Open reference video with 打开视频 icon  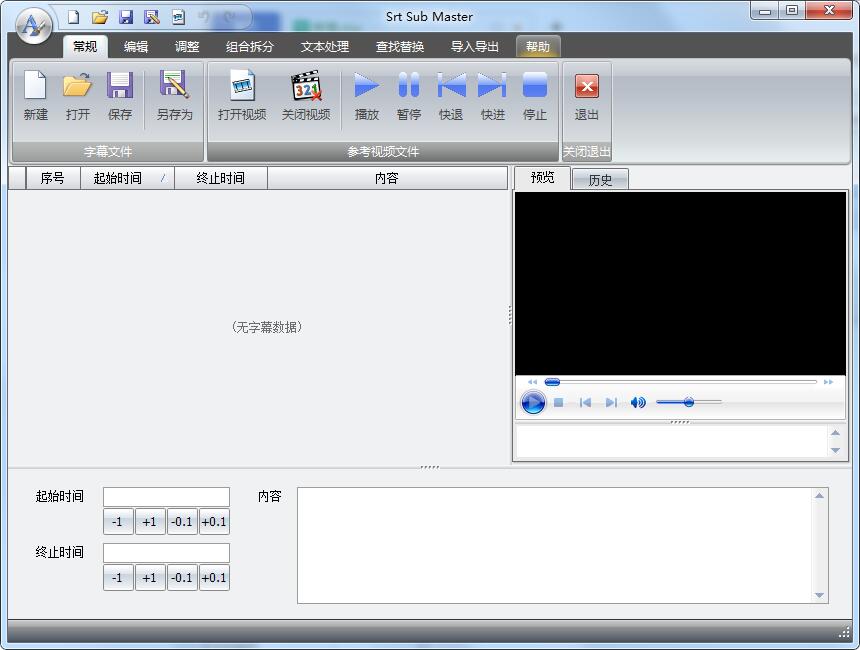click(x=242, y=87)
